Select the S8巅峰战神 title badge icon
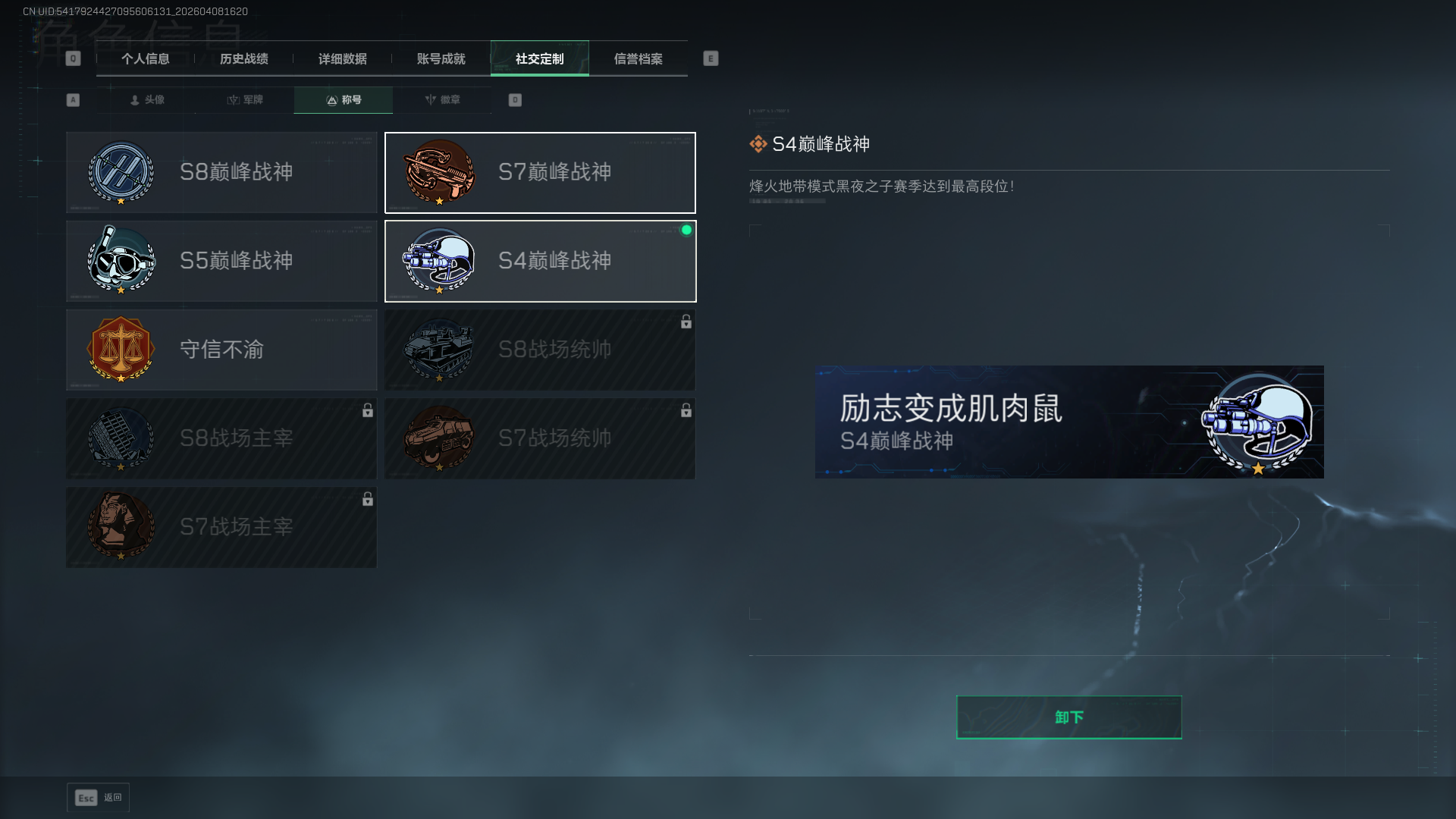Image resolution: width=1456 pixels, height=819 pixels. [121, 173]
